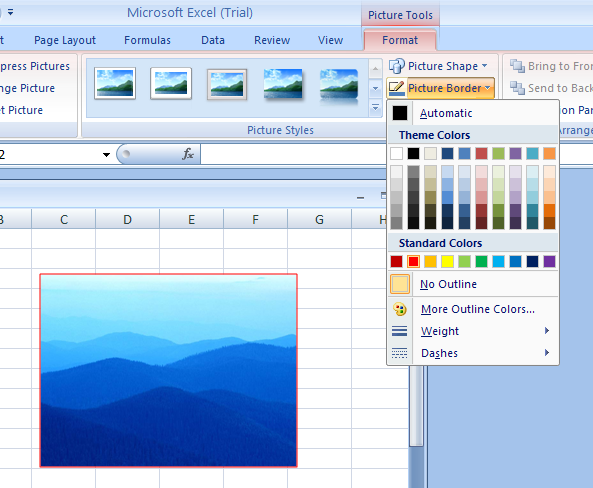Expand the Picture Styles gallery More button
The height and width of the screenshot is (488, 593).
click(x=375, y=108)
